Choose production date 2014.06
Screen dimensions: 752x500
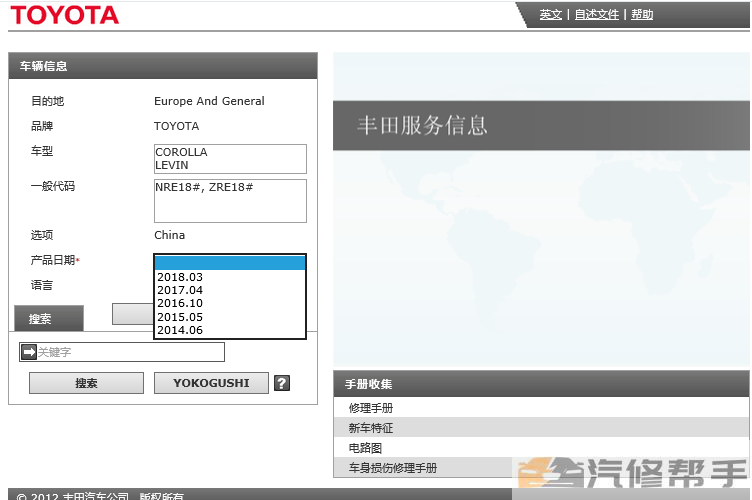coord(230,330)
